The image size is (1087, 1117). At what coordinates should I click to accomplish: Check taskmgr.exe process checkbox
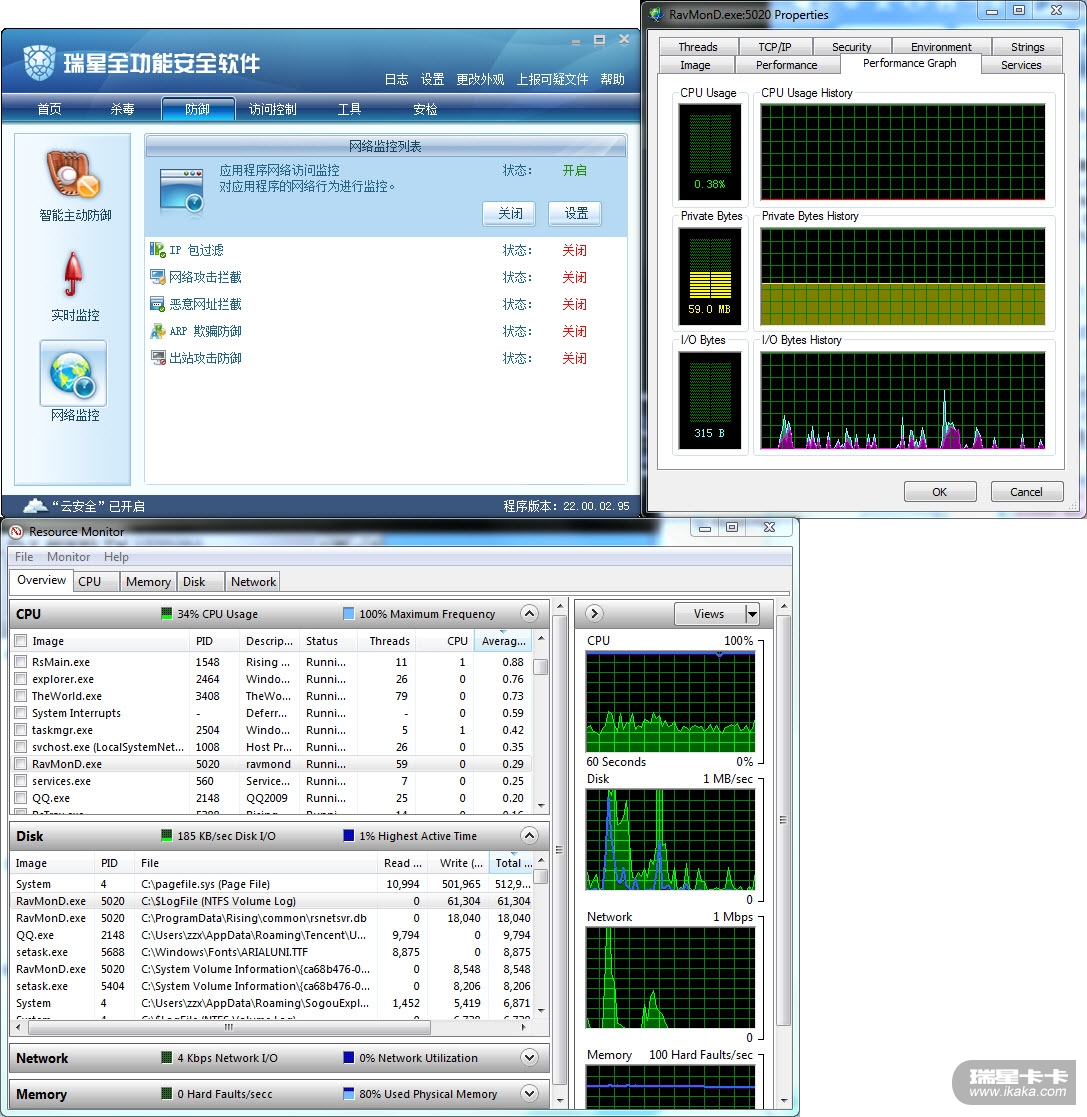click(21, 729)
